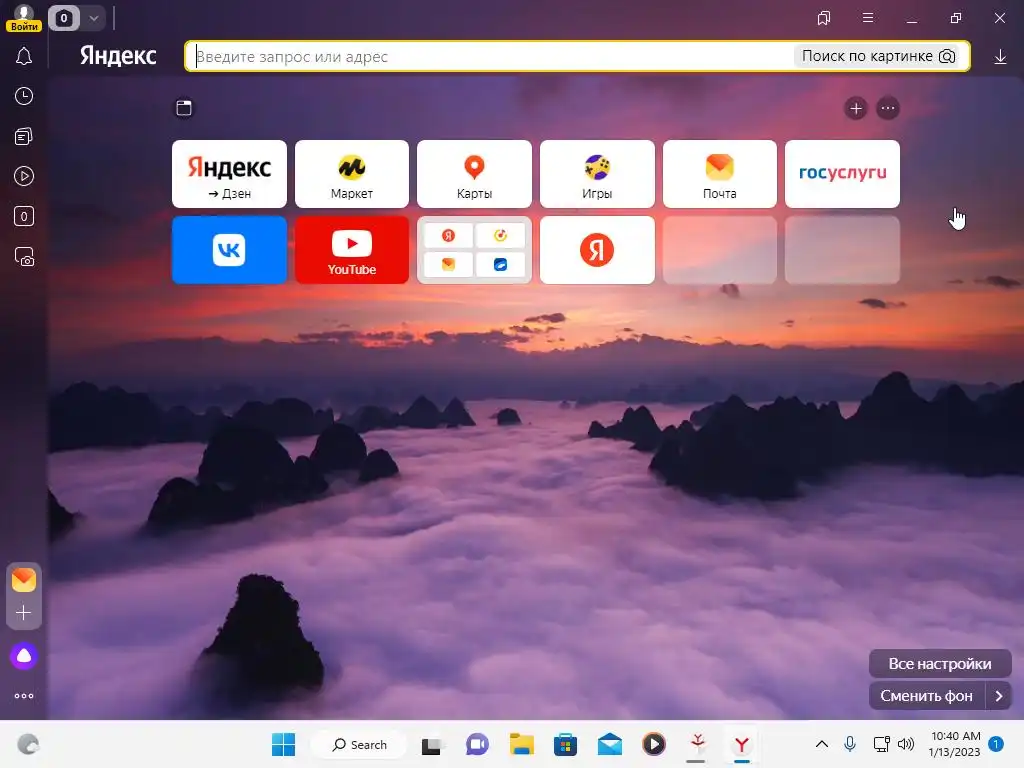The height and width of the screenshot is (768, 1024).
Task: Open the volume tray icon
Action: (x=906, y=744)
